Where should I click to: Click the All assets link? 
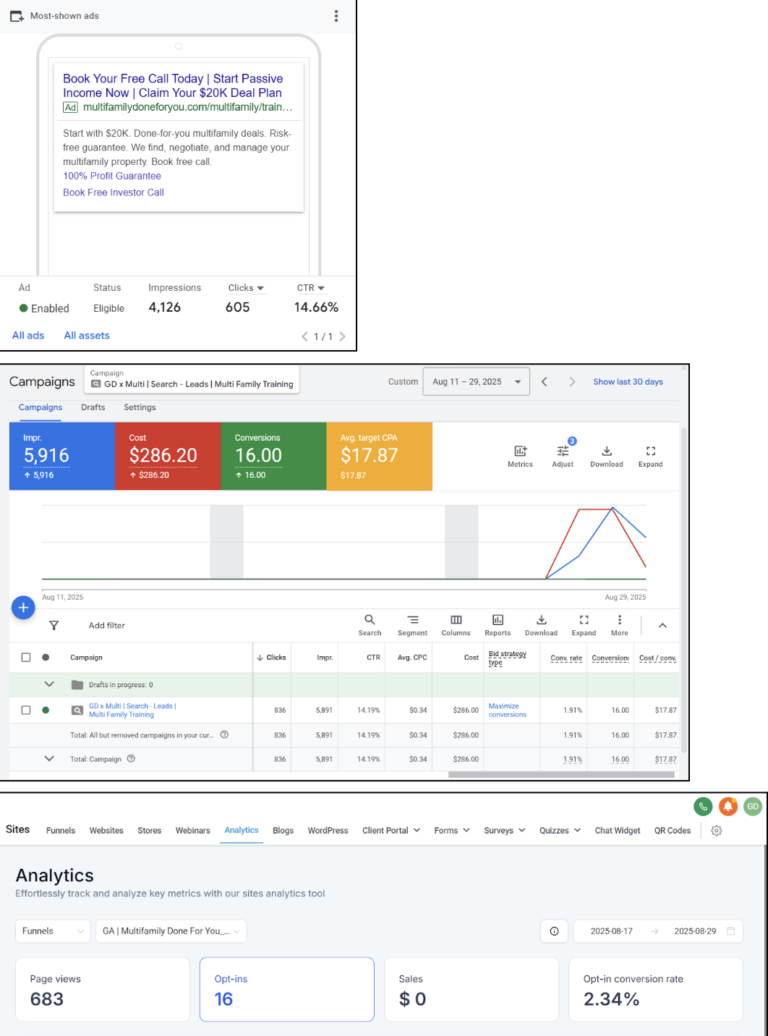(x=87, y=336)
